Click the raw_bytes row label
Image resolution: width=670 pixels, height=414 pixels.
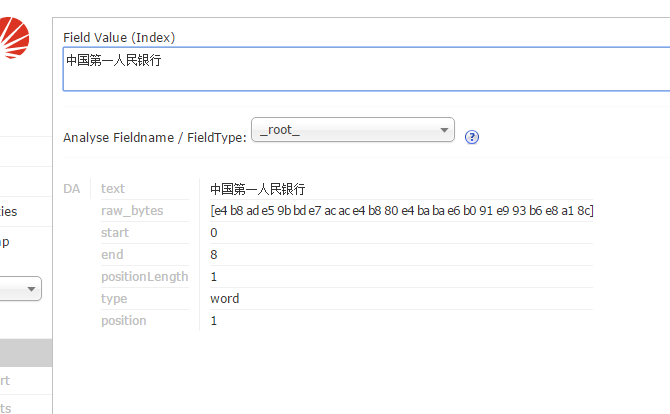coord(132,211)
